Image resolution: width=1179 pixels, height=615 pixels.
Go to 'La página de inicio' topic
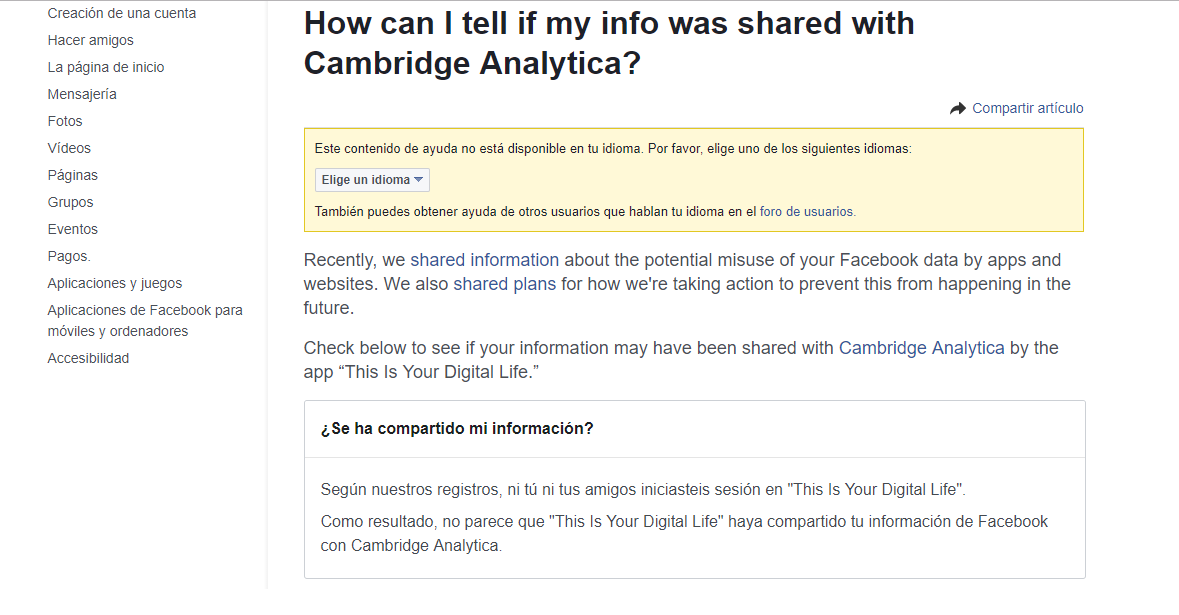pos(106,68)
